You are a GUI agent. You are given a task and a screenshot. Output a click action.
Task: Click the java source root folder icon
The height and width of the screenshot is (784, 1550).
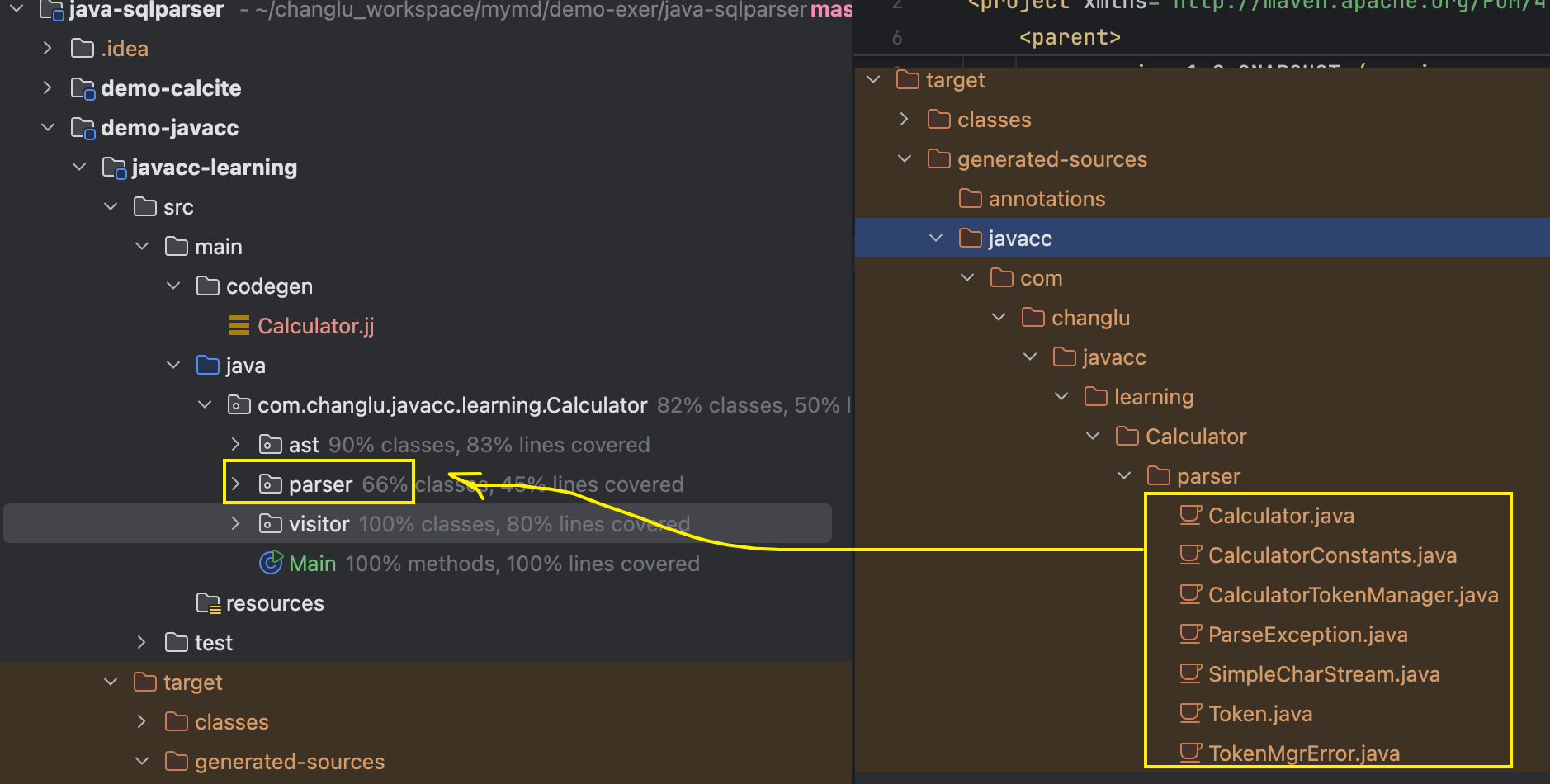tap(208, 365)
